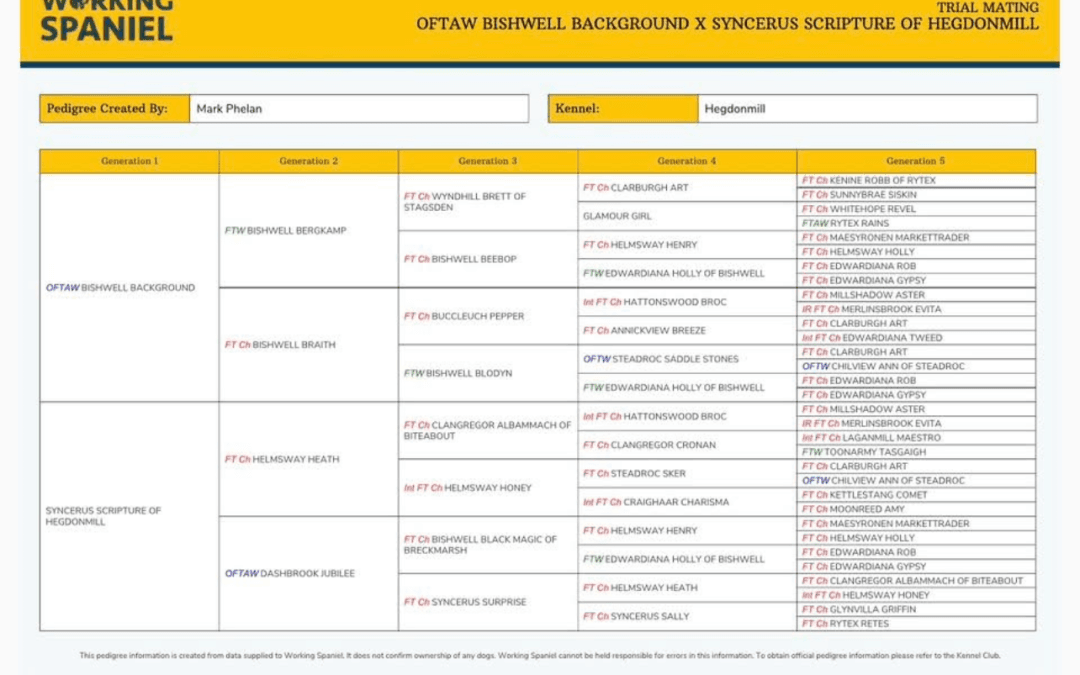
Task: Click FT Ch Wyndhill Brett of Stagsden
Action: pyautogui.click(x=465, y=202)
